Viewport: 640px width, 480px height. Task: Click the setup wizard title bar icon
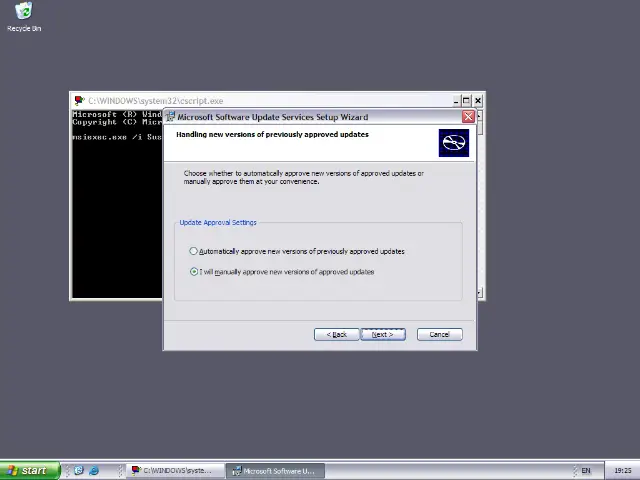(171, 117)
